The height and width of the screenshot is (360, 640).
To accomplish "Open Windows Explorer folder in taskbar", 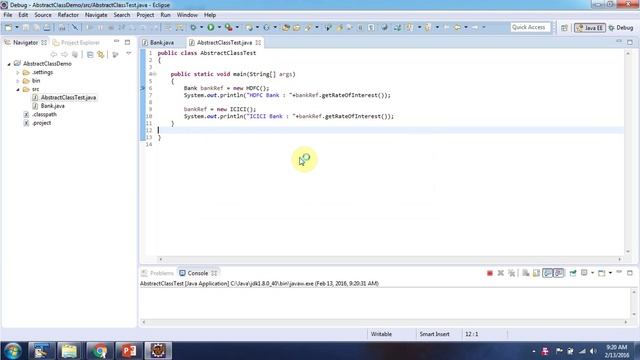I will coord(69,351).
